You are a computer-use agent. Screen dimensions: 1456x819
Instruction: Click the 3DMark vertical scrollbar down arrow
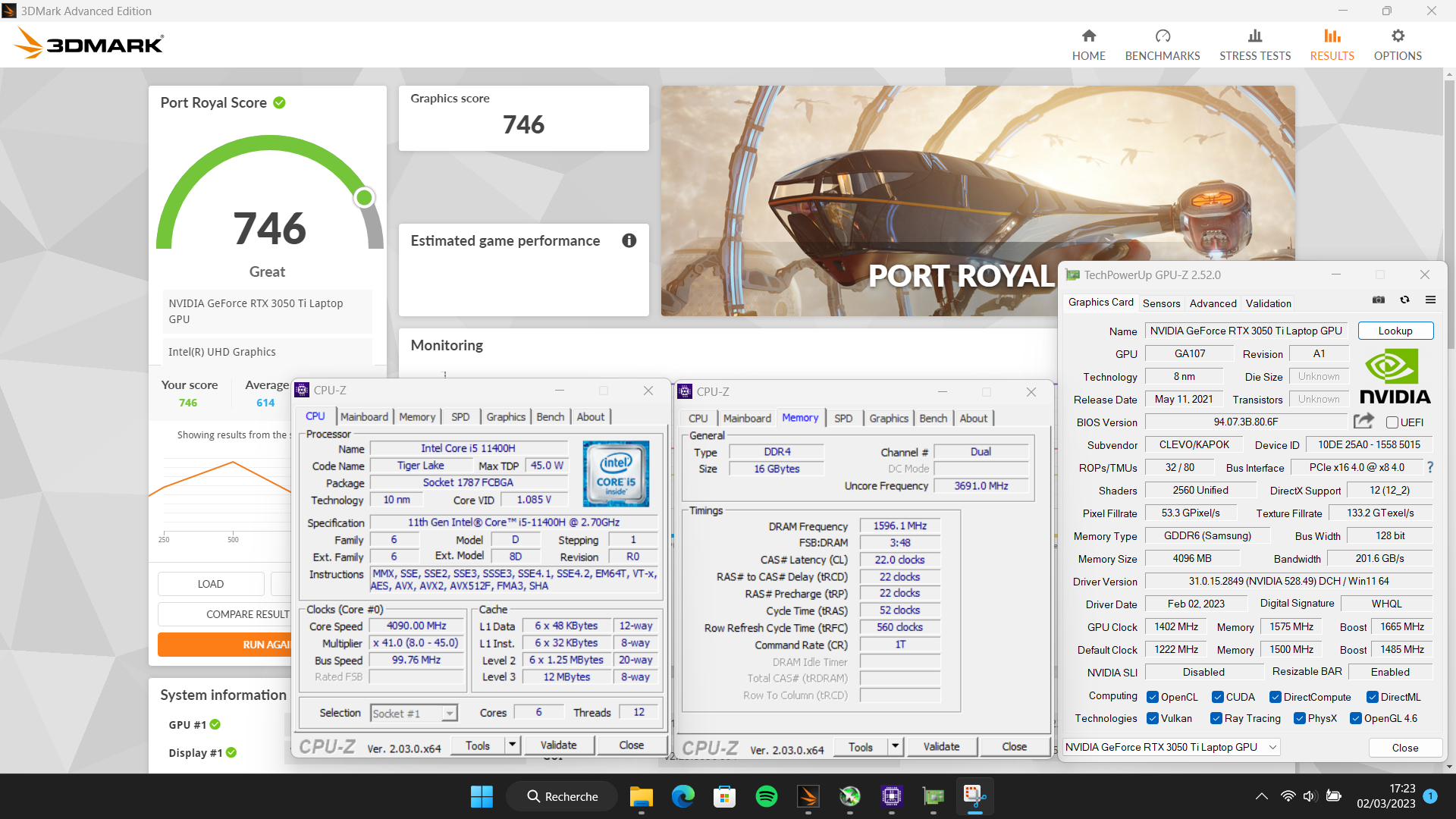1449,766
